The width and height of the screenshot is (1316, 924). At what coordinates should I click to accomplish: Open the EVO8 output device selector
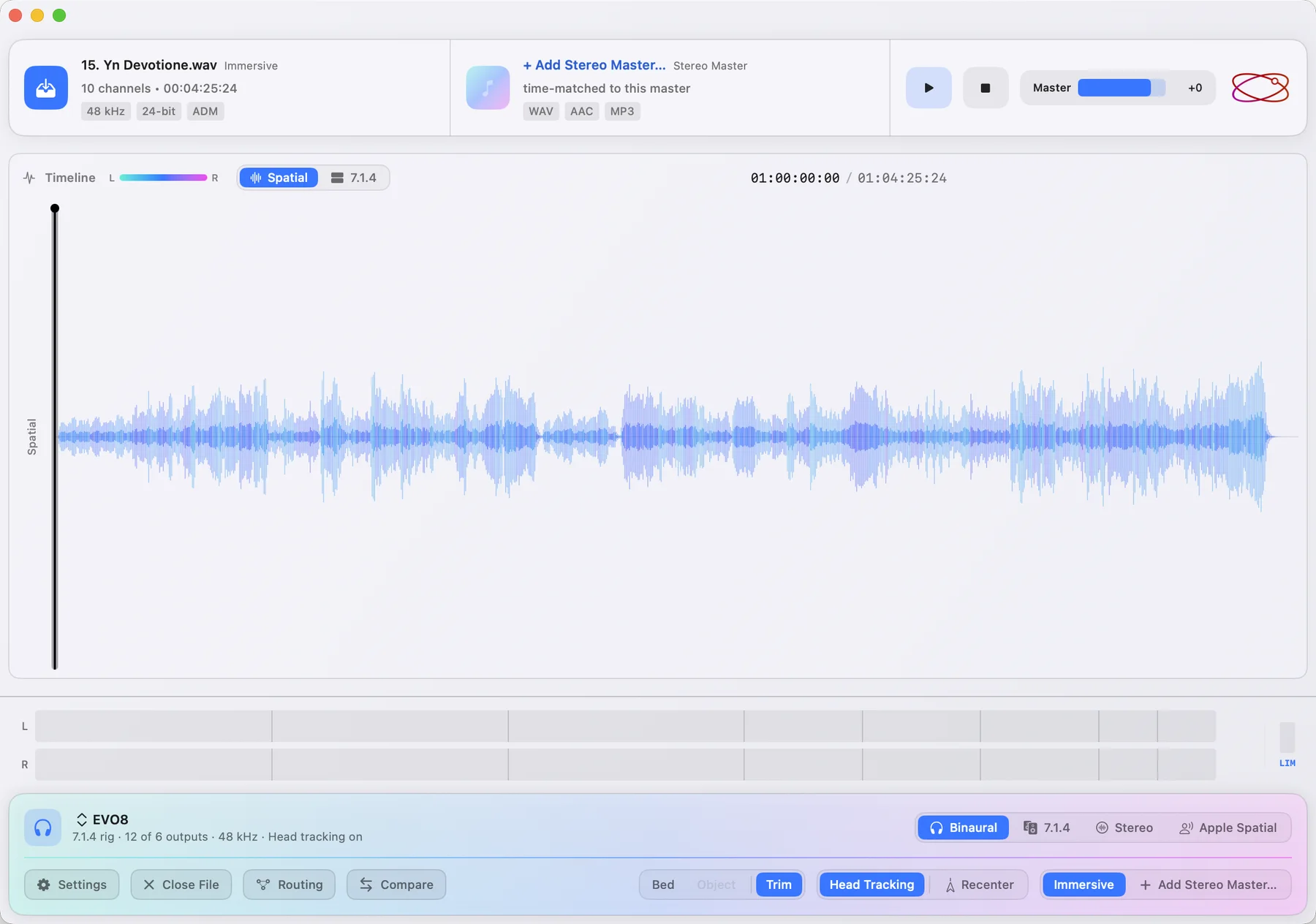click(102, 819)
